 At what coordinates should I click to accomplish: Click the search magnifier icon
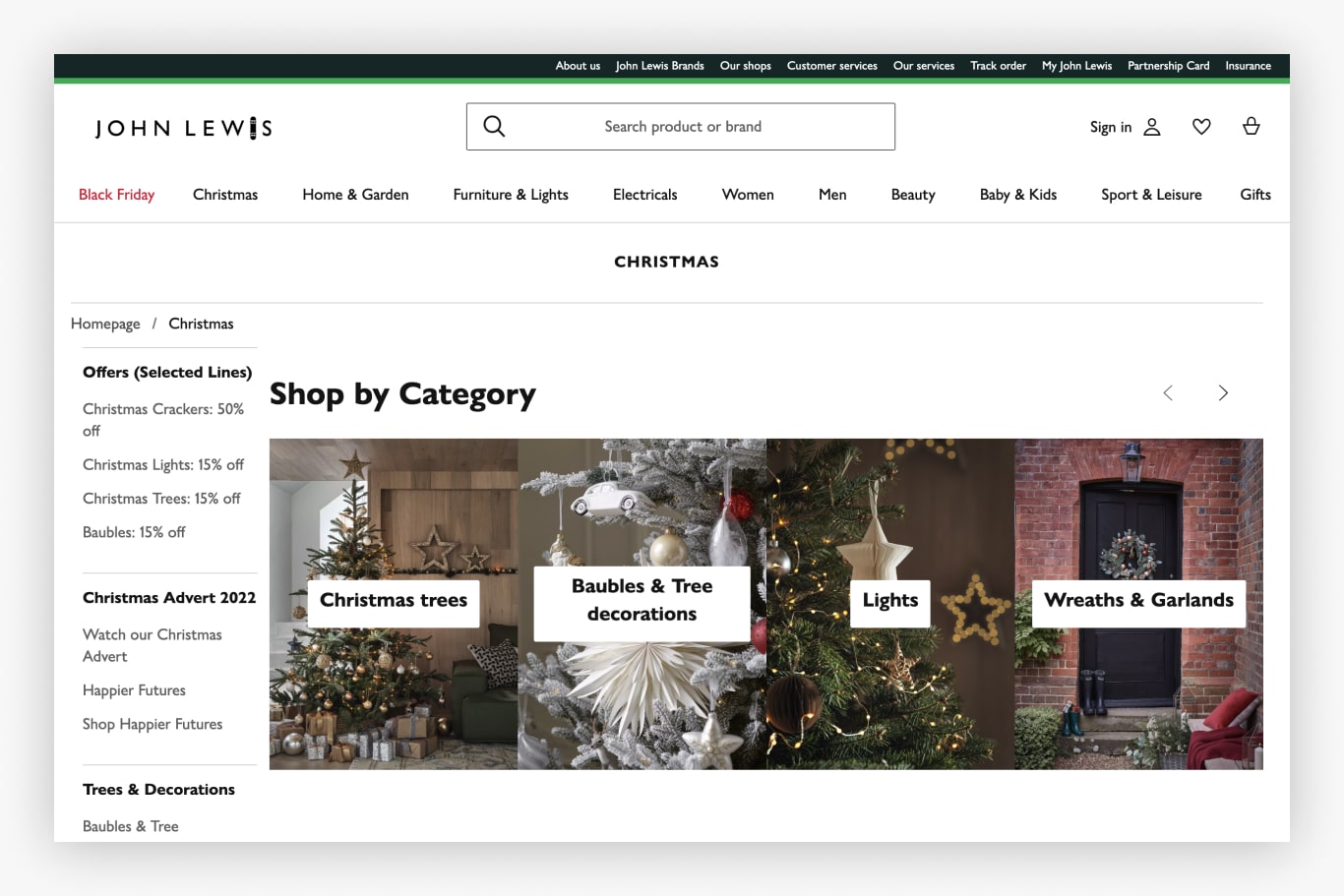pos(493,126)
